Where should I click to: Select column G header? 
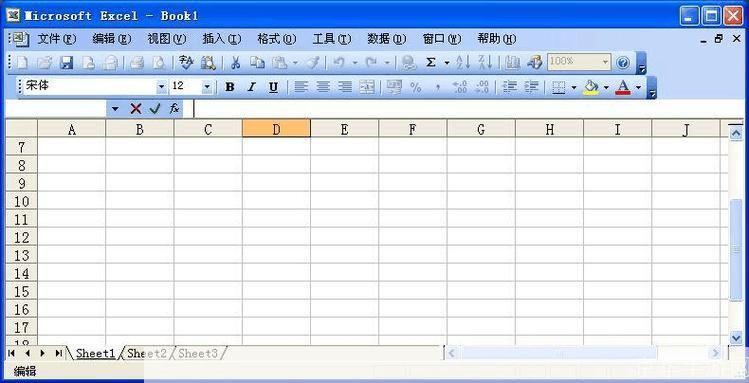481,129
